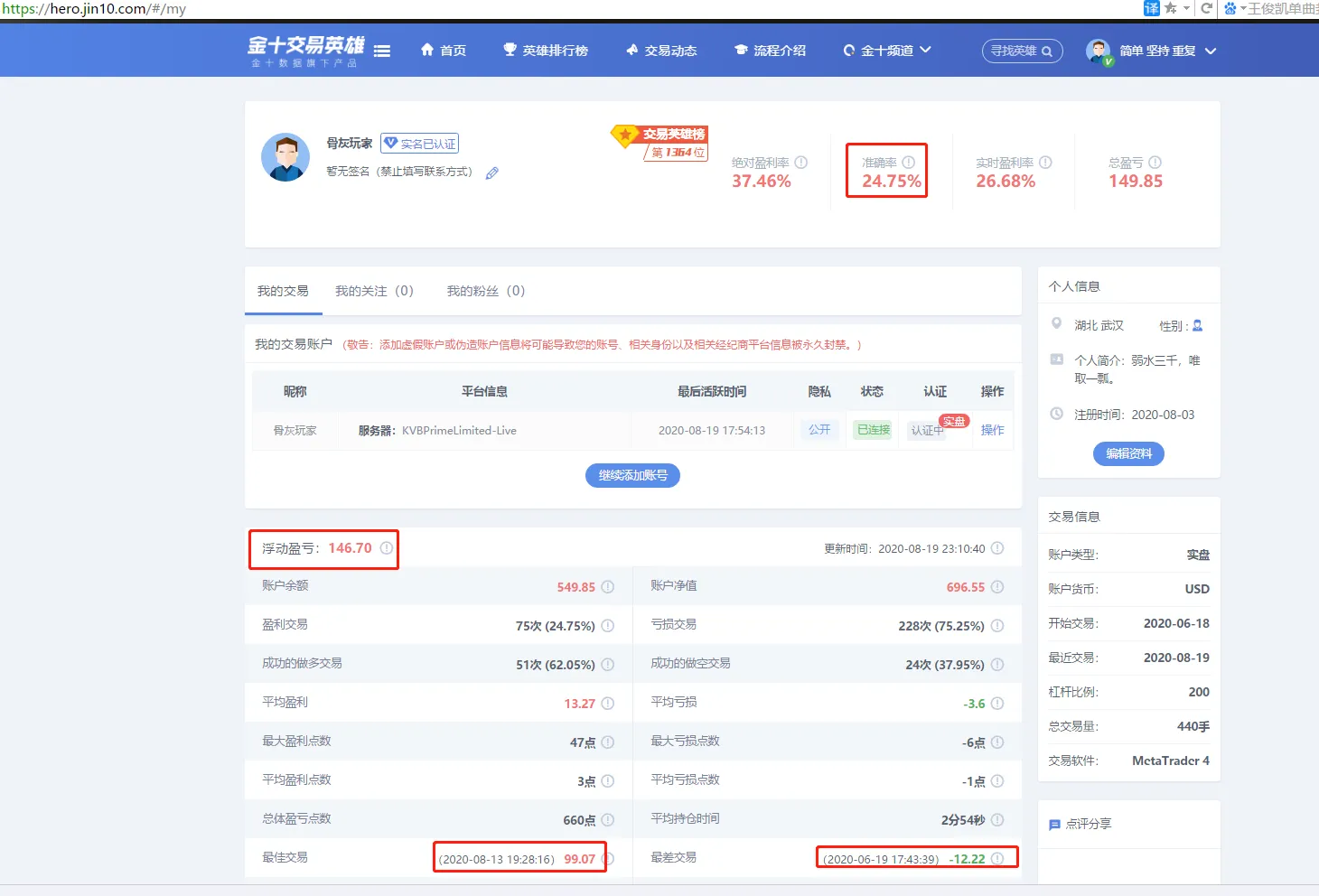1319x896 pixels.
Task: Show info for 平均持仓时间
Action: pyautogui.click(x=997, y=820)
